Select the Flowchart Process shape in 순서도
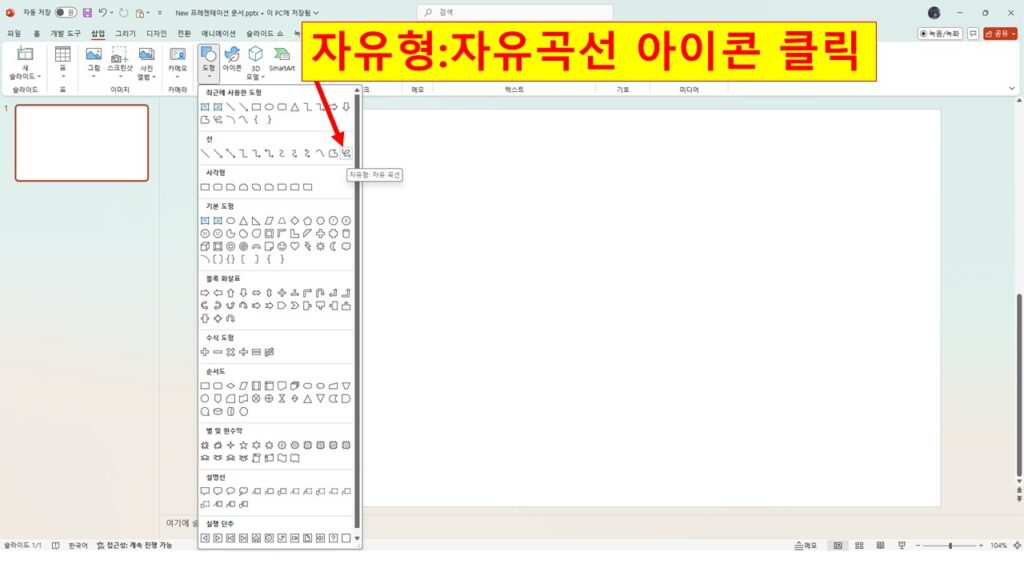This screenshot has height=576, width=1024. point(205,386)
